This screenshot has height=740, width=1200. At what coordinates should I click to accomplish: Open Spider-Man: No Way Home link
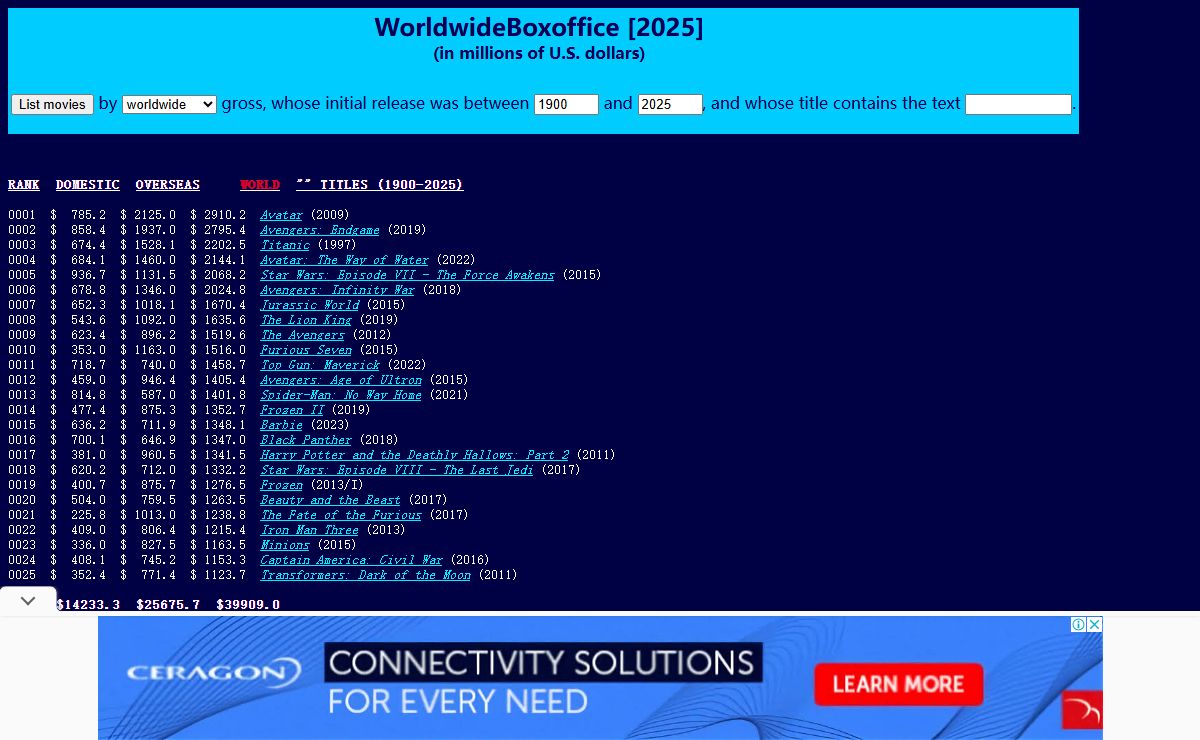[341, 395]
